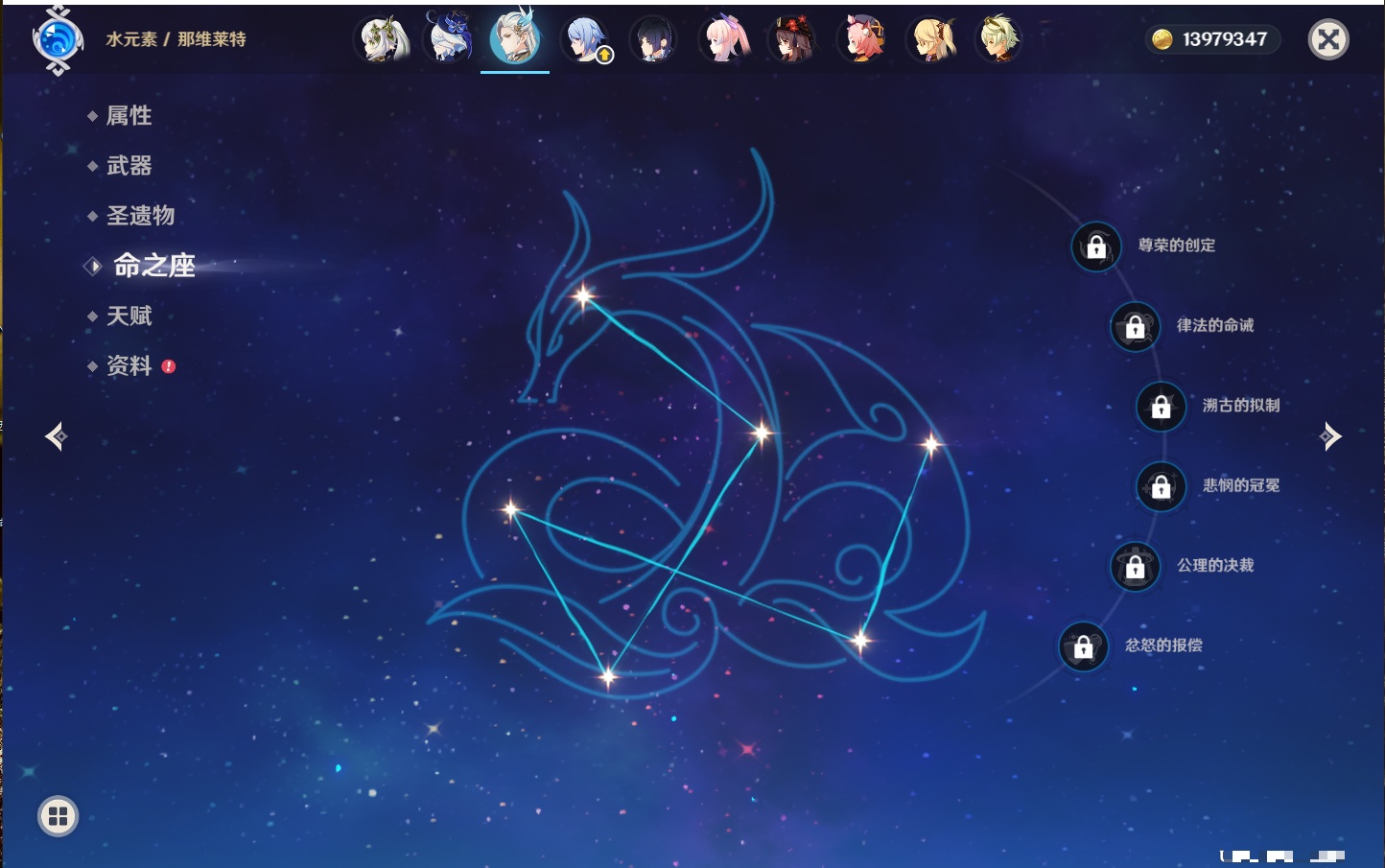Open the 属性 attributes tab

click(129, 116)
